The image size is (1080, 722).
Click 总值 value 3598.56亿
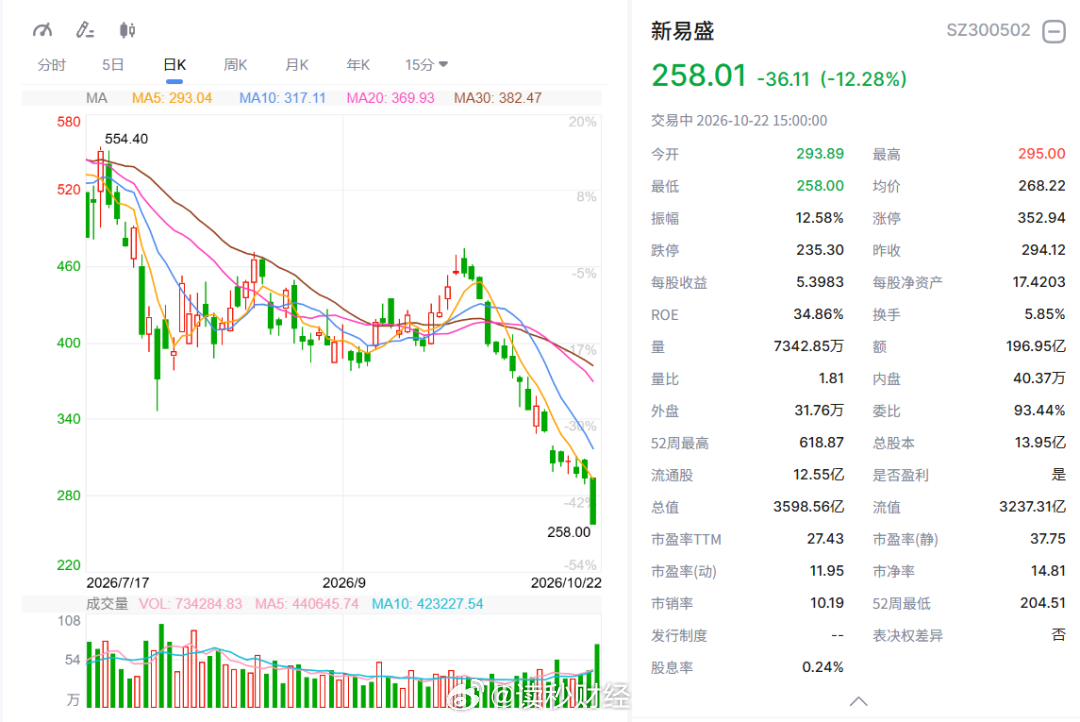(809, 507)
